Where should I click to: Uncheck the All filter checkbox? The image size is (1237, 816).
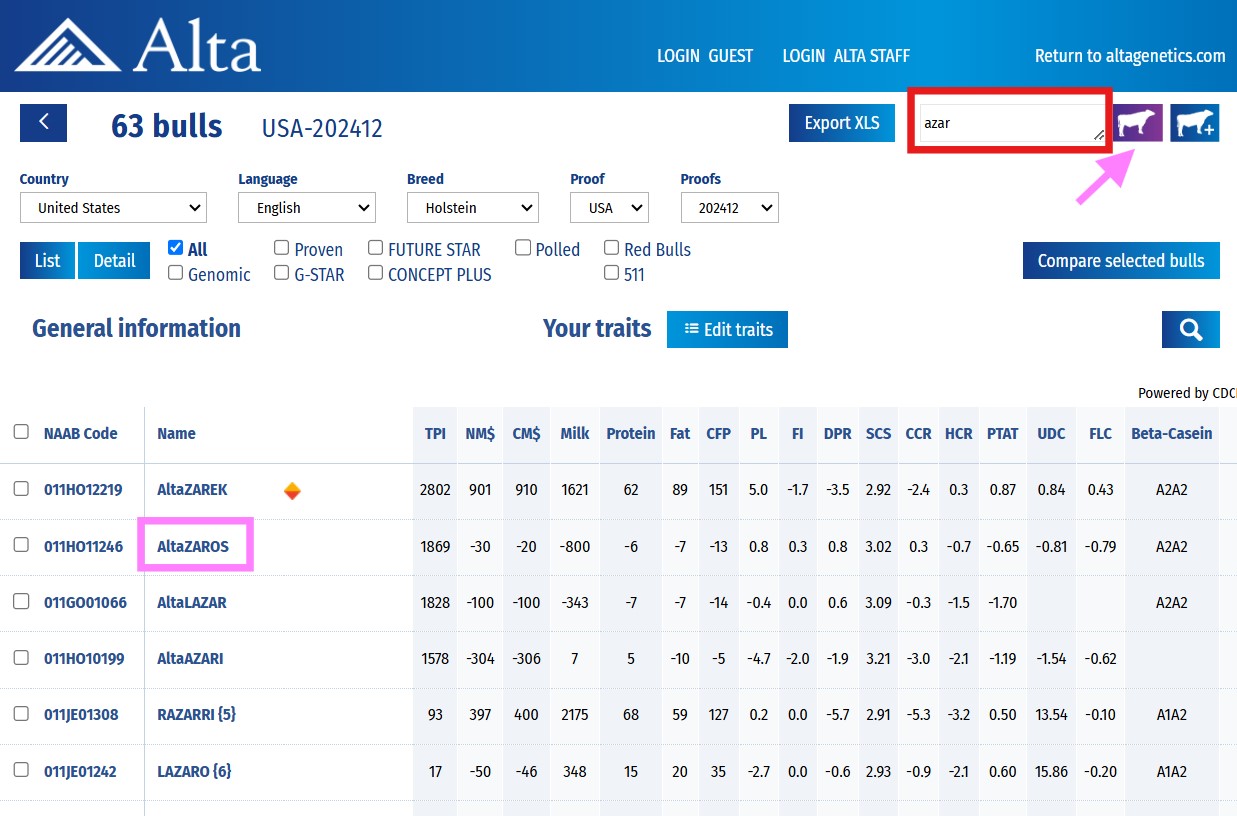176,248
